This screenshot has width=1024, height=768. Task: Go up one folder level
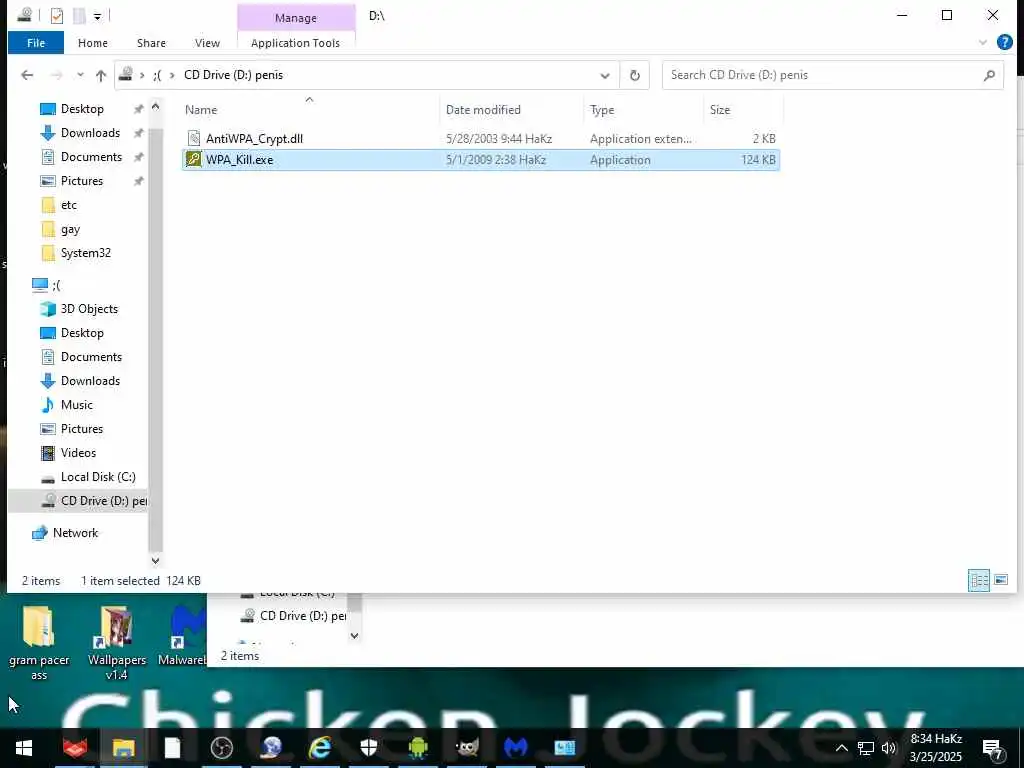[x=101, y=75]
